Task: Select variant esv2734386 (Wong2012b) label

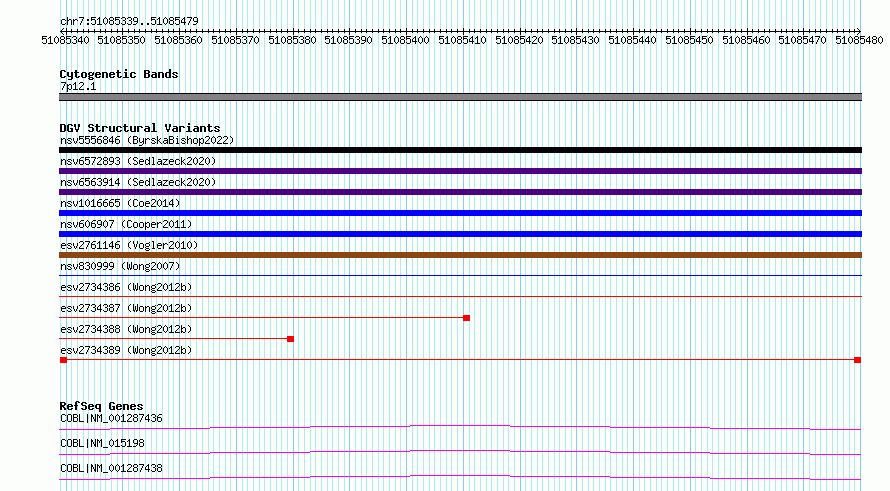Action: pos(126,287)
